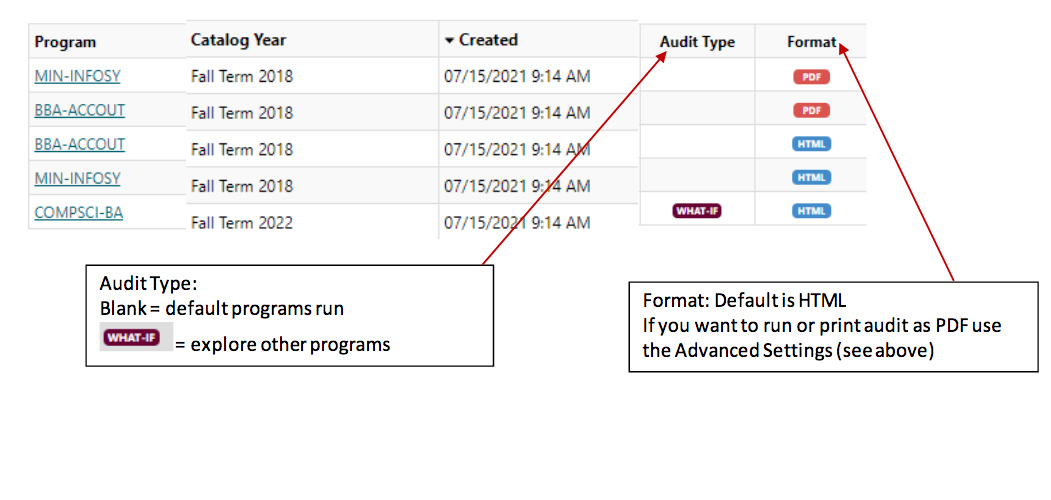
Task: Click the PDF badge in the first MIN-INFOSY row
Action: point(811,77)
